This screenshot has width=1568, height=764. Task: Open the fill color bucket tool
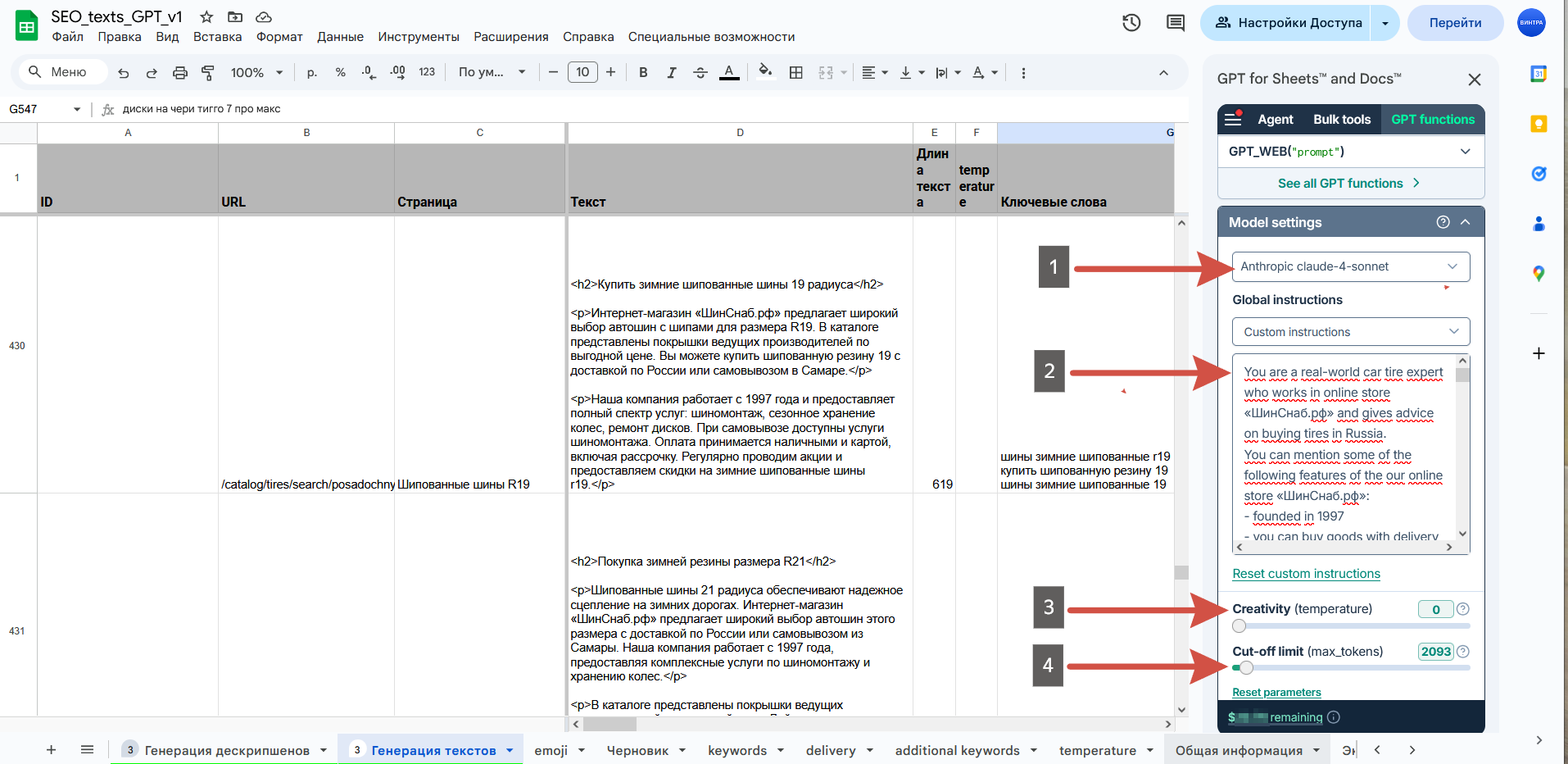click(x=765, y=72)
